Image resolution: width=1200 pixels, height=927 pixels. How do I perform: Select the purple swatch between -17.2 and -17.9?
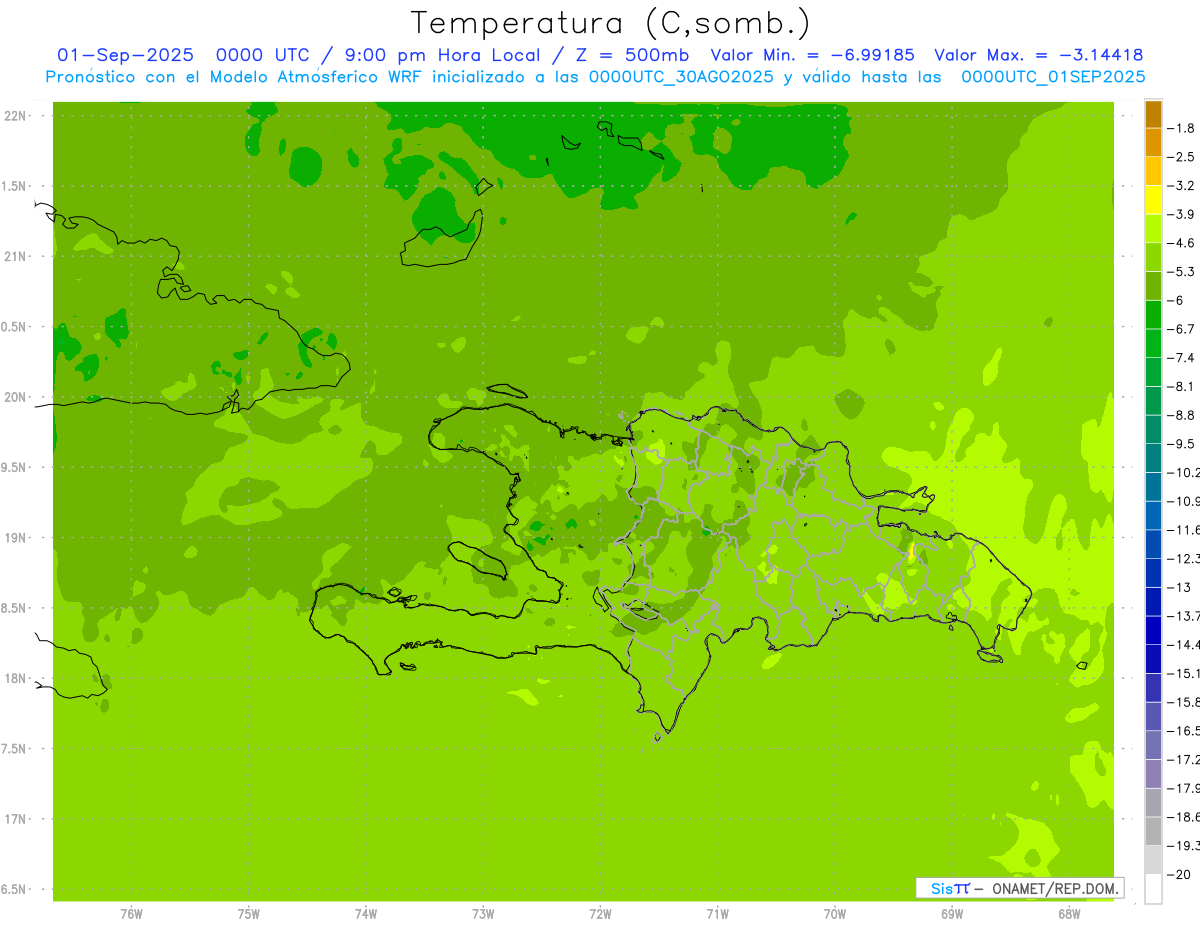(1153, 773)
